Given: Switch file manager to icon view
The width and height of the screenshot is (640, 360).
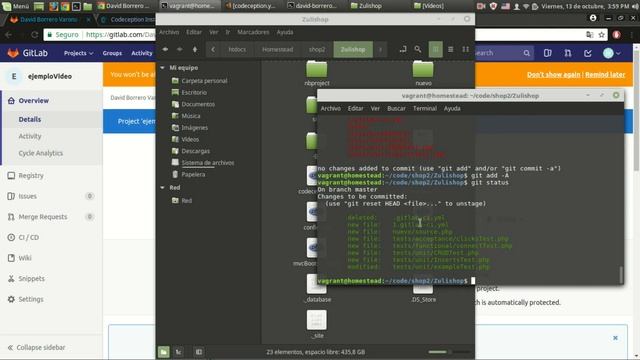Looking at the screenshot, I should 436,49.
